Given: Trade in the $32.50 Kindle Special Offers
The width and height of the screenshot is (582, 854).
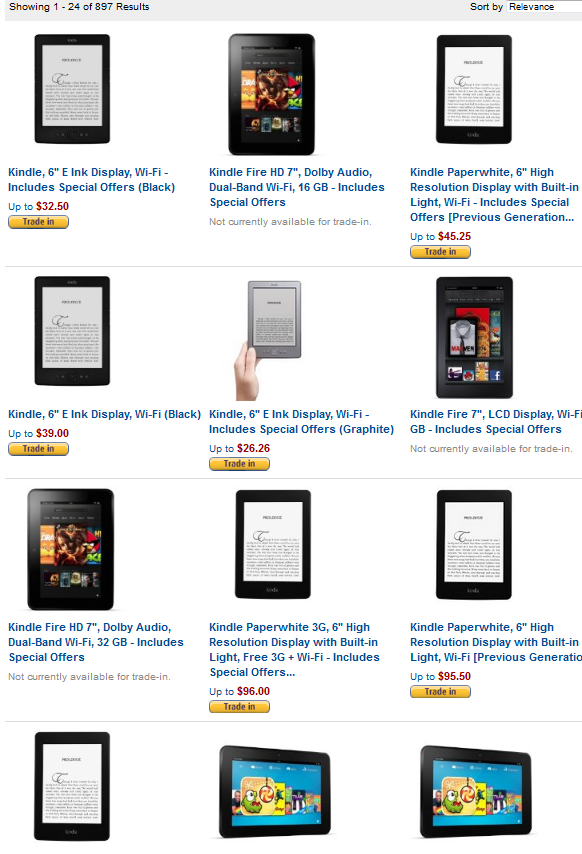Looking at the screenshot, I should pos(38,222).
